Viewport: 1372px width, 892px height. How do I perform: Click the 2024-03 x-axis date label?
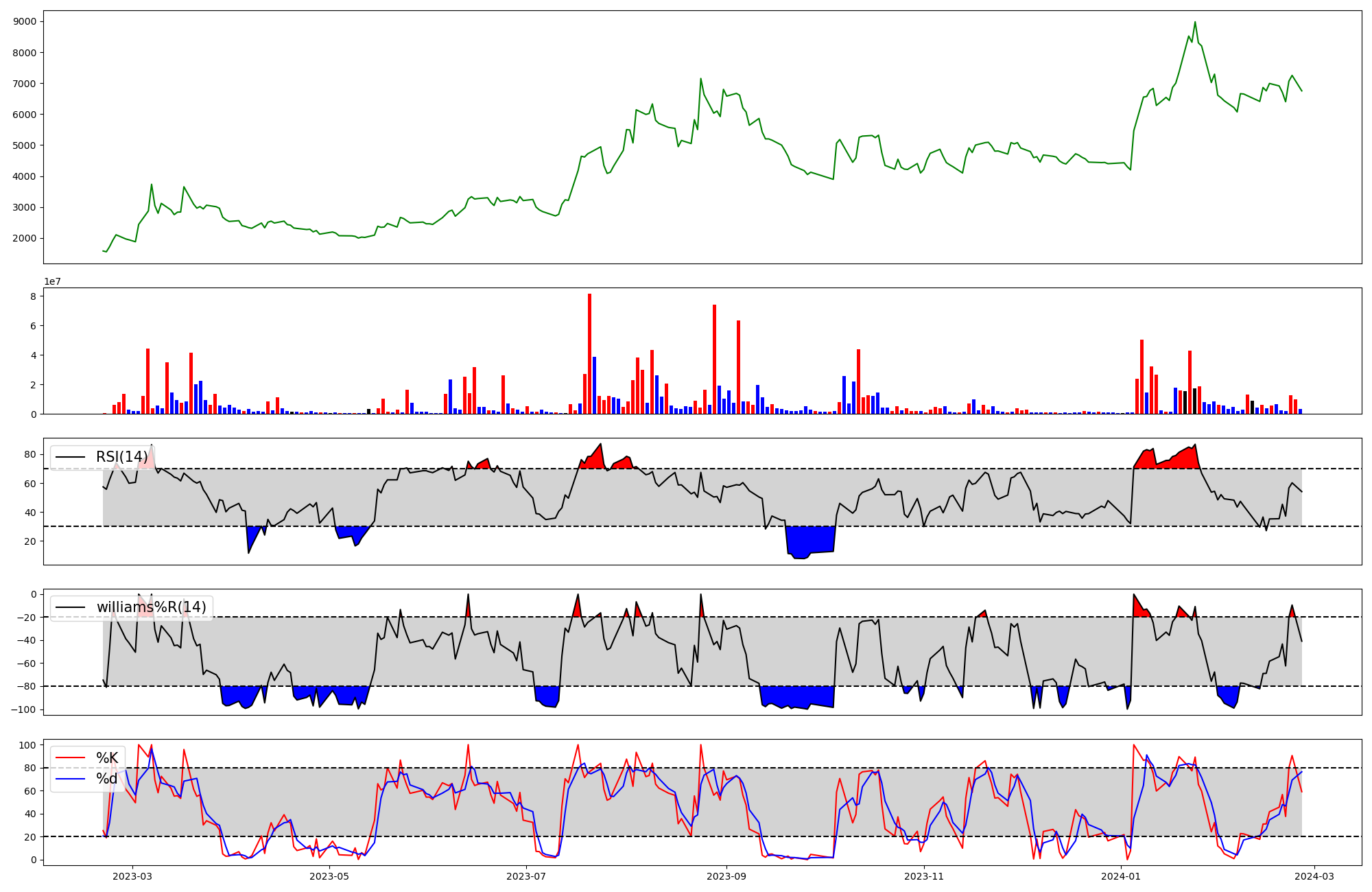pos(1314,876)
